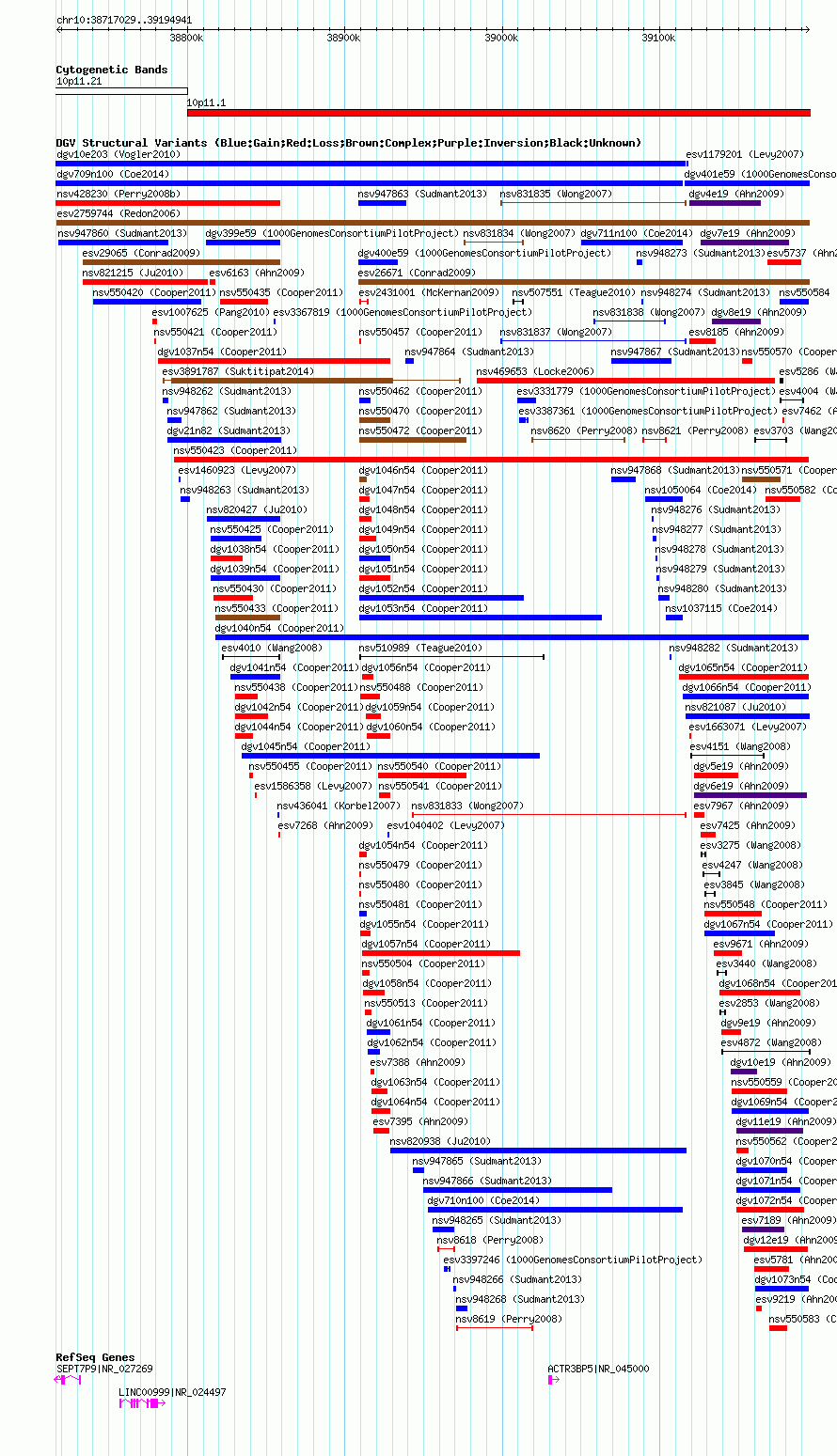Click esv3397246 1000GenomesConsortiumPilotProject label

[573, 1260]
